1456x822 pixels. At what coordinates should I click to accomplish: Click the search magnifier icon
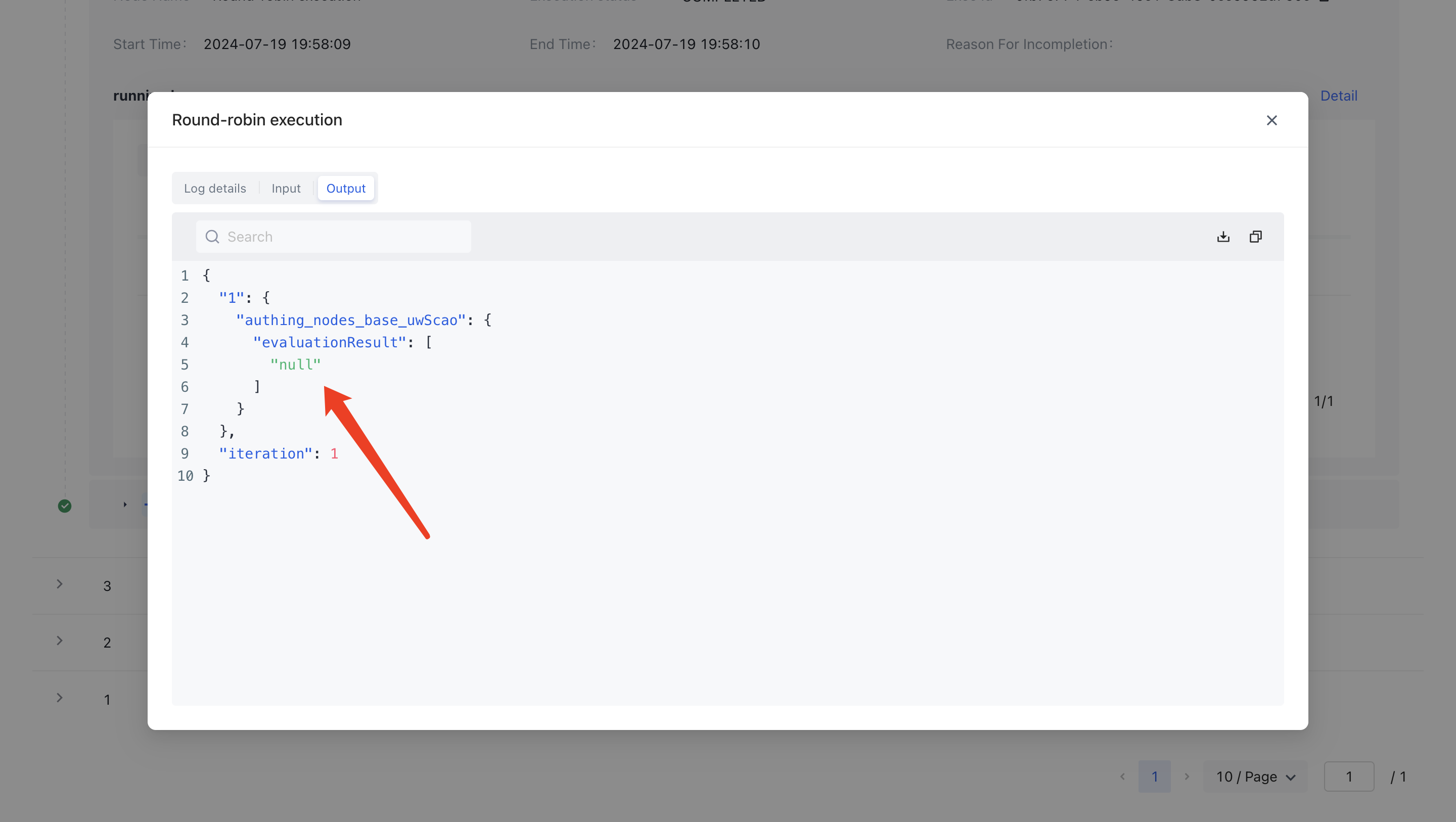[212, 236]
